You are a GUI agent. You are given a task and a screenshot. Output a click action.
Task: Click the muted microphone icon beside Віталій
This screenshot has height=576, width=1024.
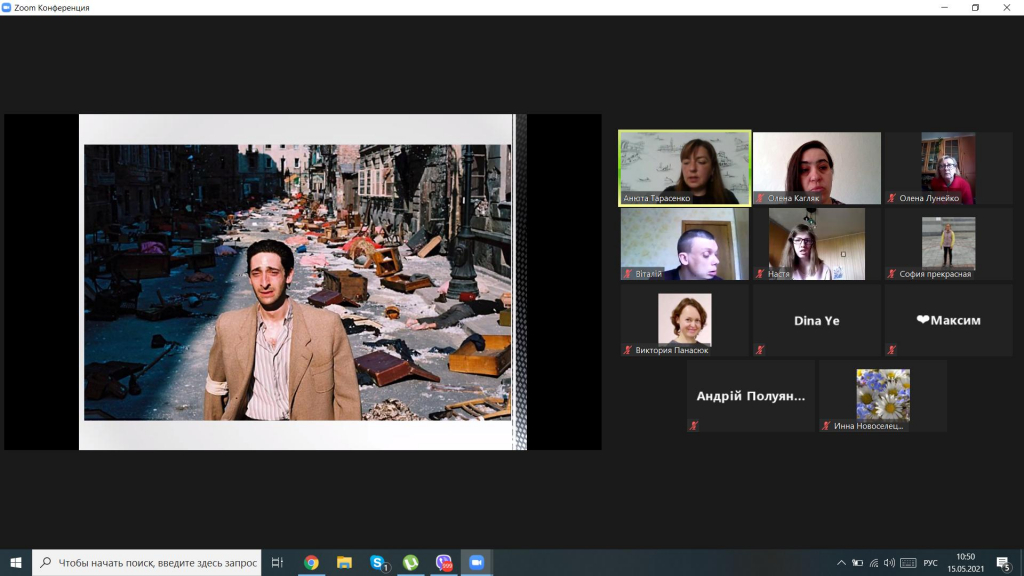pyautogui.click(x=628, y=274)
